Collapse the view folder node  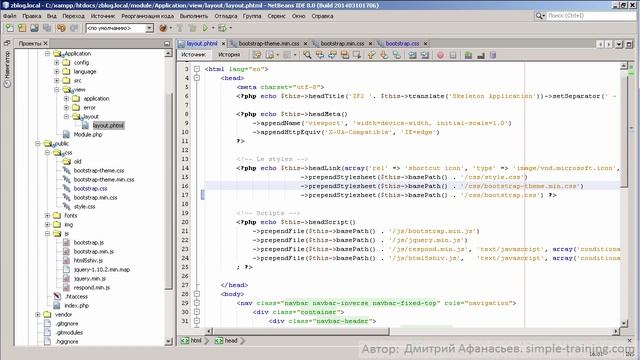click(57, 89)
